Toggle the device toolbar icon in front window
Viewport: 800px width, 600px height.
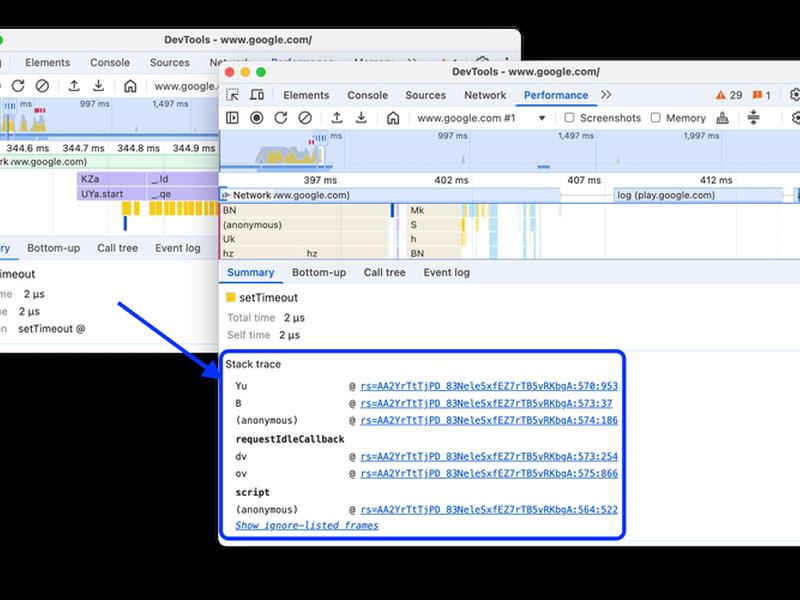[x=257, y=95]
